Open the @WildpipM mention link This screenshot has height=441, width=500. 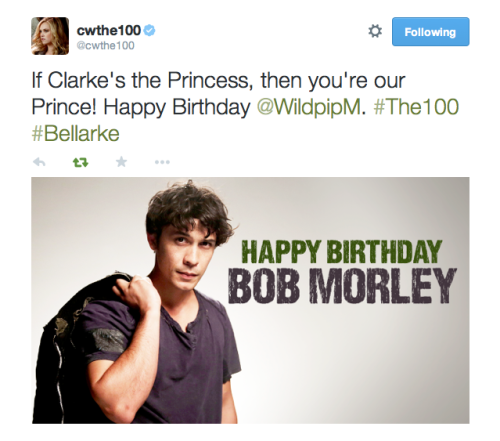(309, 107)
